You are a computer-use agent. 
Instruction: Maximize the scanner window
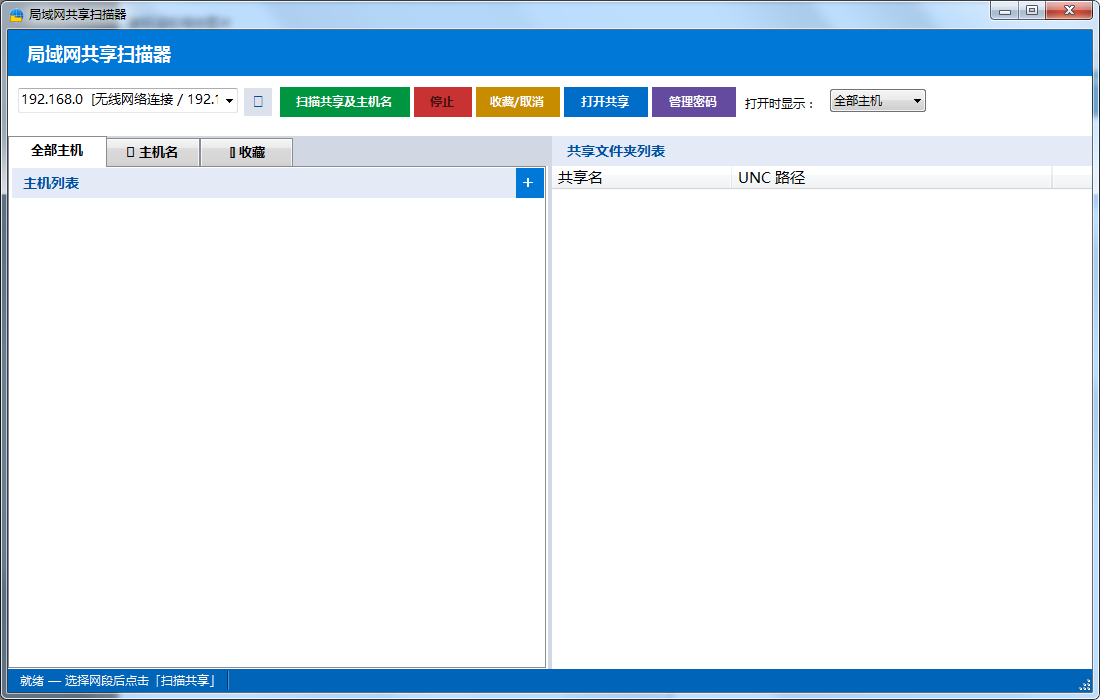click(x=1031, y=10)
